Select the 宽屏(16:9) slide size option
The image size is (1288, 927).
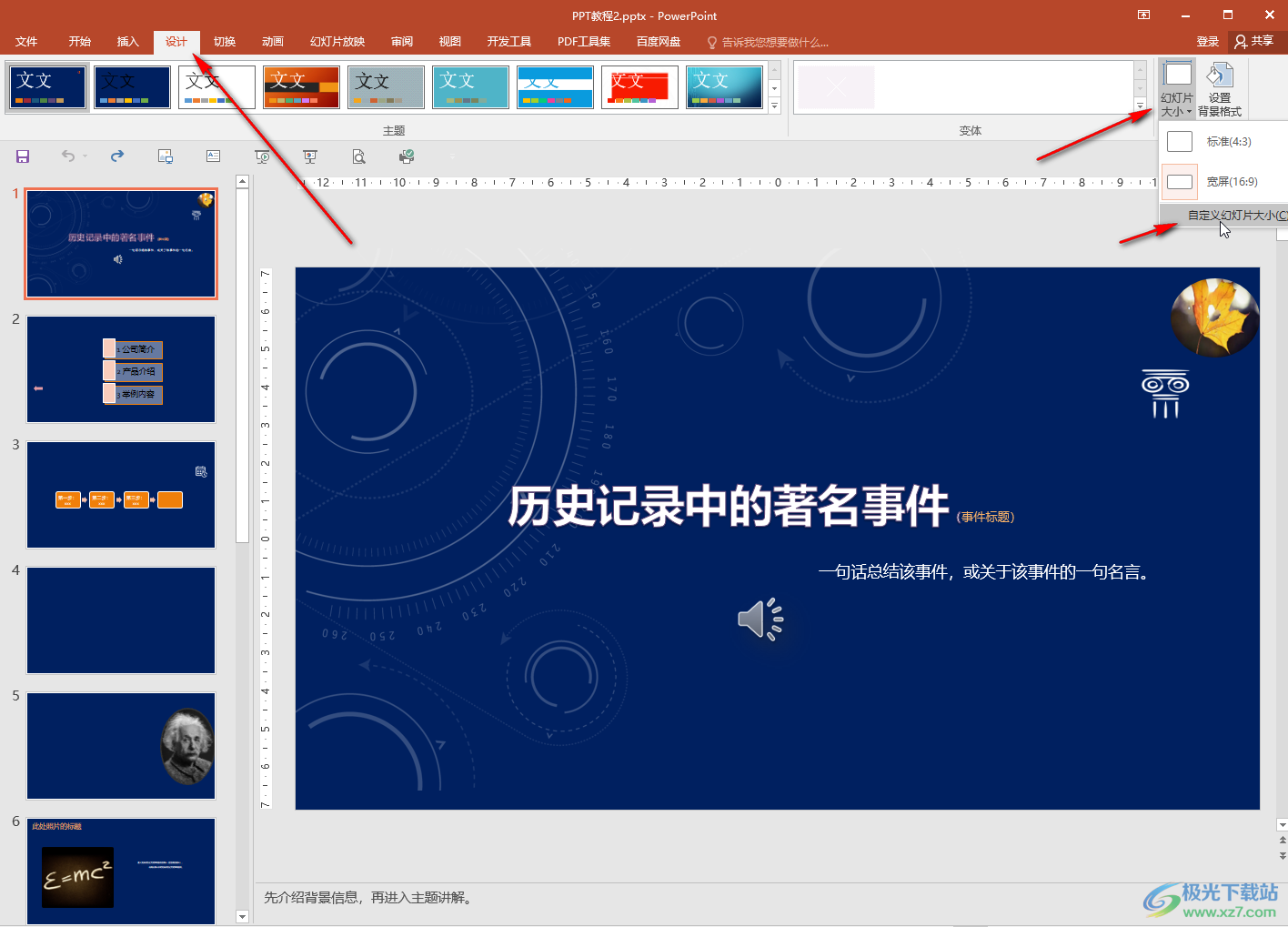coord(1222,182)
